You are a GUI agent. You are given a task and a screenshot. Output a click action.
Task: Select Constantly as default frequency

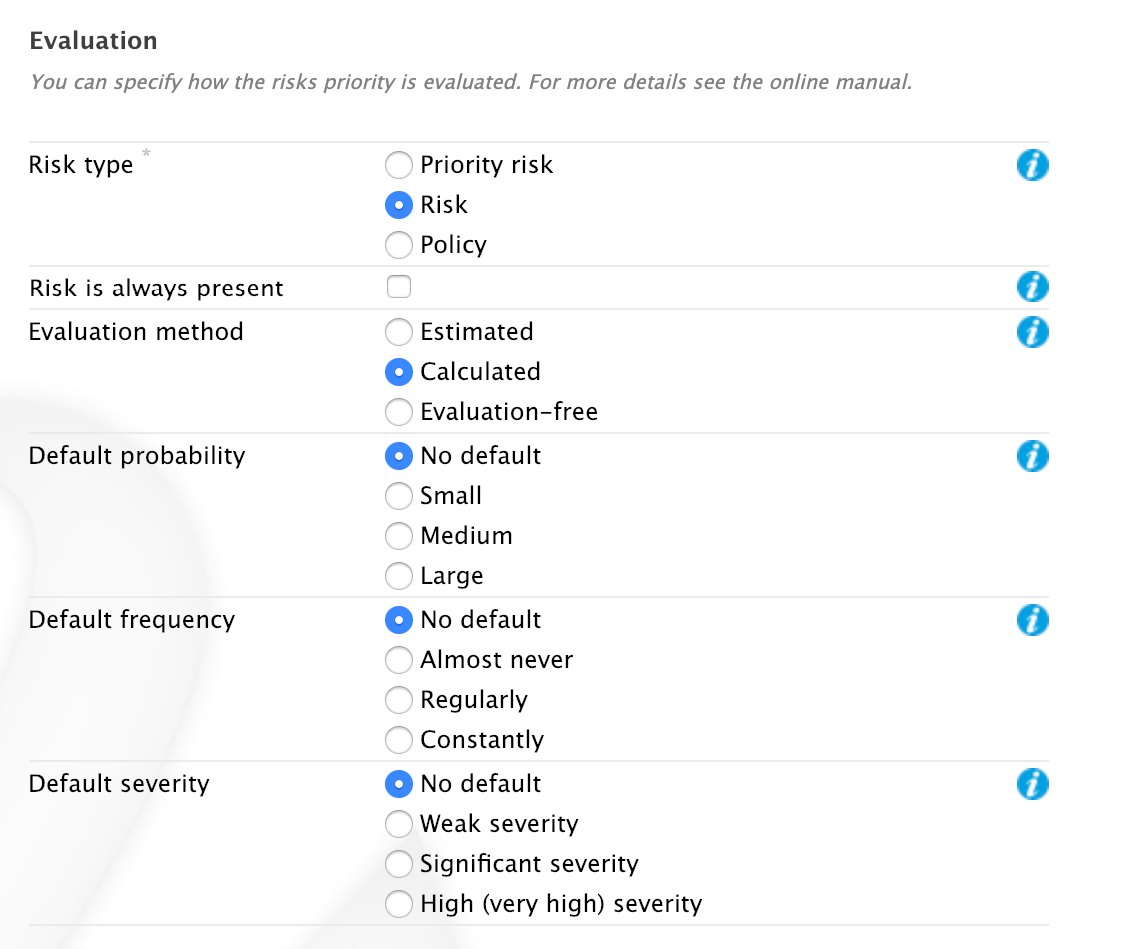(x=398, y=740)
